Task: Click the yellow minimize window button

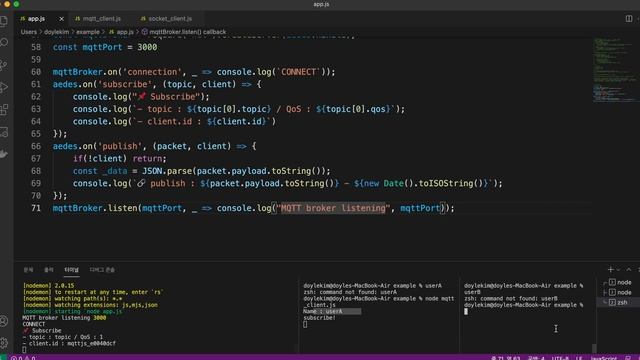Action: pos(7,4)
